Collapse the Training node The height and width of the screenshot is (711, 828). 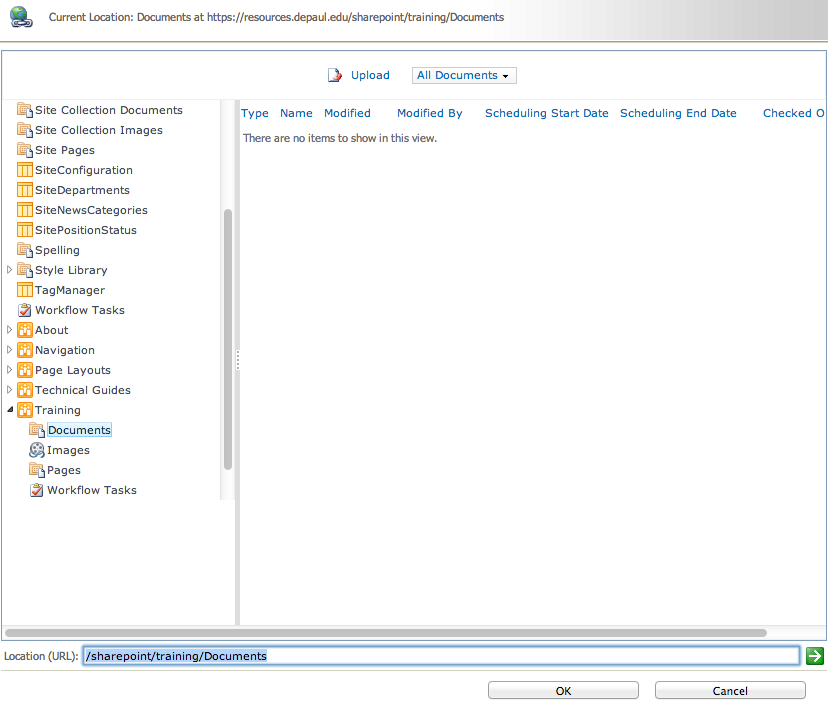9,410
